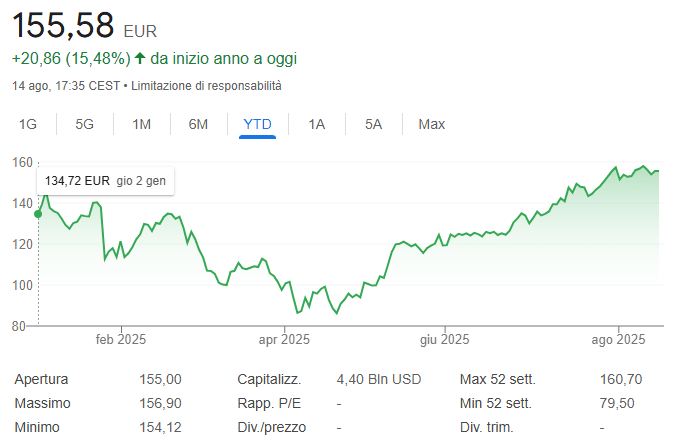The height and width of the screenshot is (447, 673).
Task: Click the ago 2025 axis label
Action: [619, 339]
